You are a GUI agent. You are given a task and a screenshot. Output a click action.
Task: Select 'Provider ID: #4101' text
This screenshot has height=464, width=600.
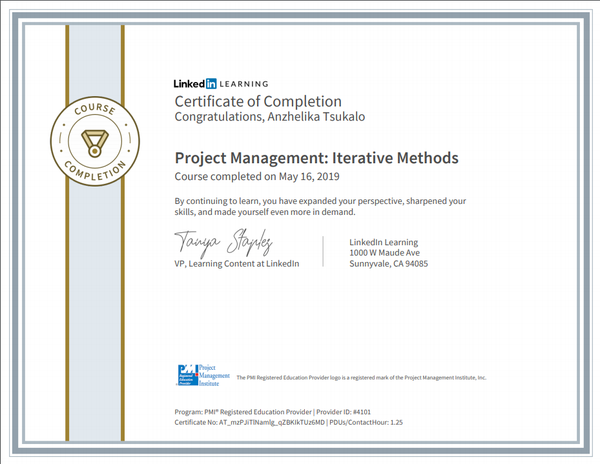pyautogui.click(x=343, y=412)
